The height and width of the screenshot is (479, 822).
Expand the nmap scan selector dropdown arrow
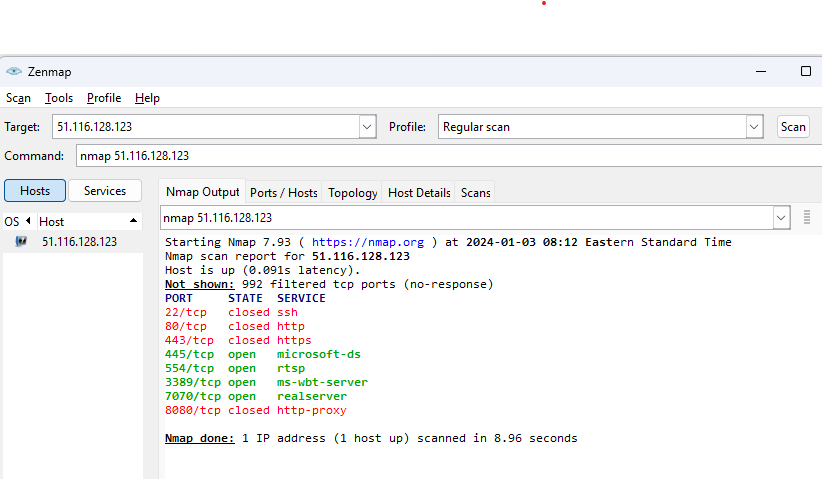[x=781, y=217]
